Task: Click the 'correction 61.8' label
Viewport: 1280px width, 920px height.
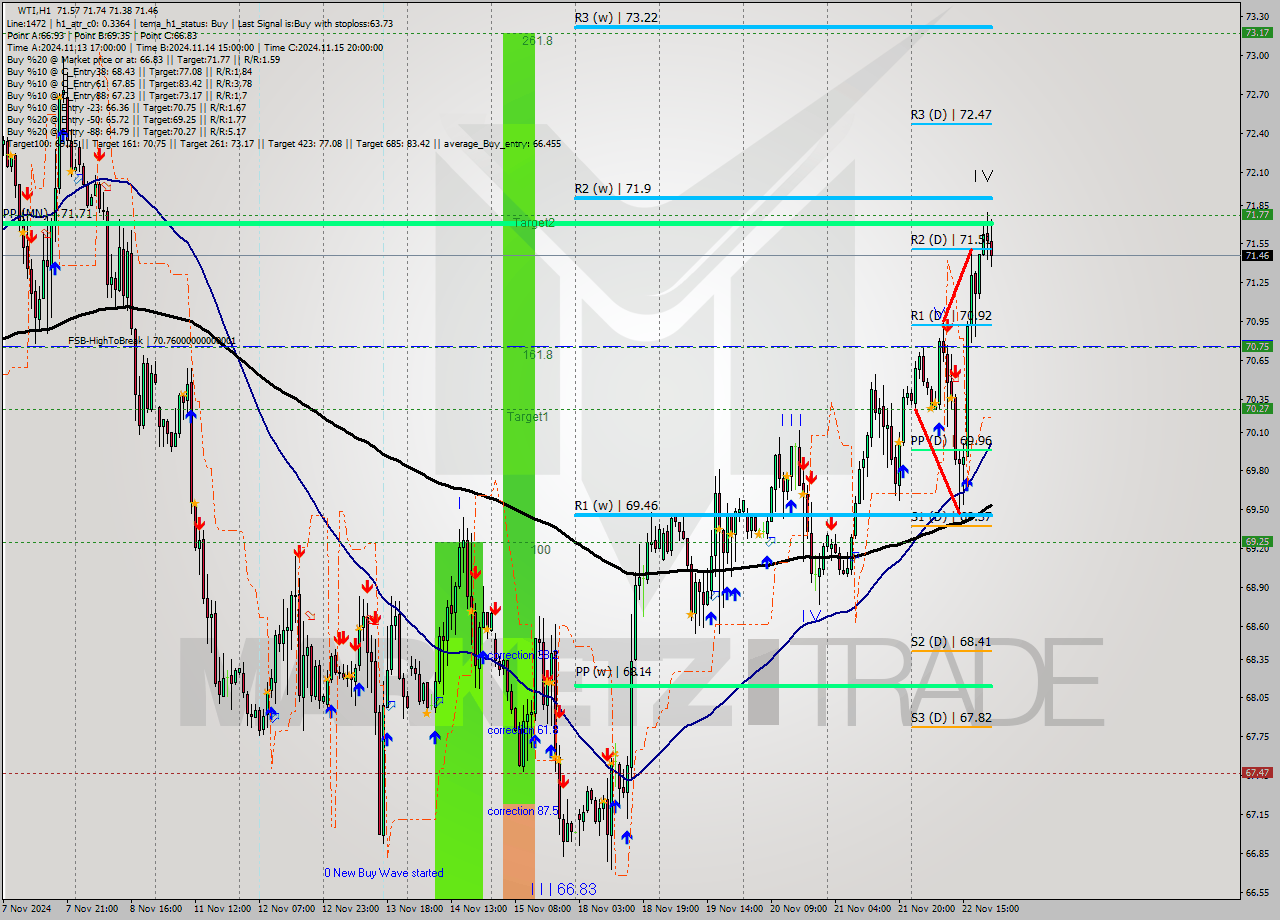Action: point(523,731)
